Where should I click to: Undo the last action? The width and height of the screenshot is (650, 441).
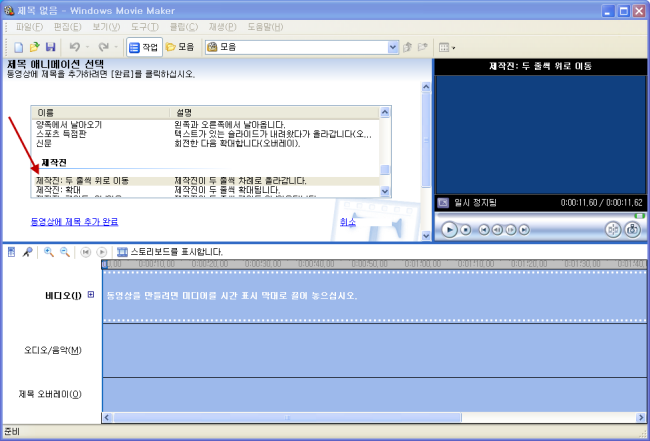(75, 47)
